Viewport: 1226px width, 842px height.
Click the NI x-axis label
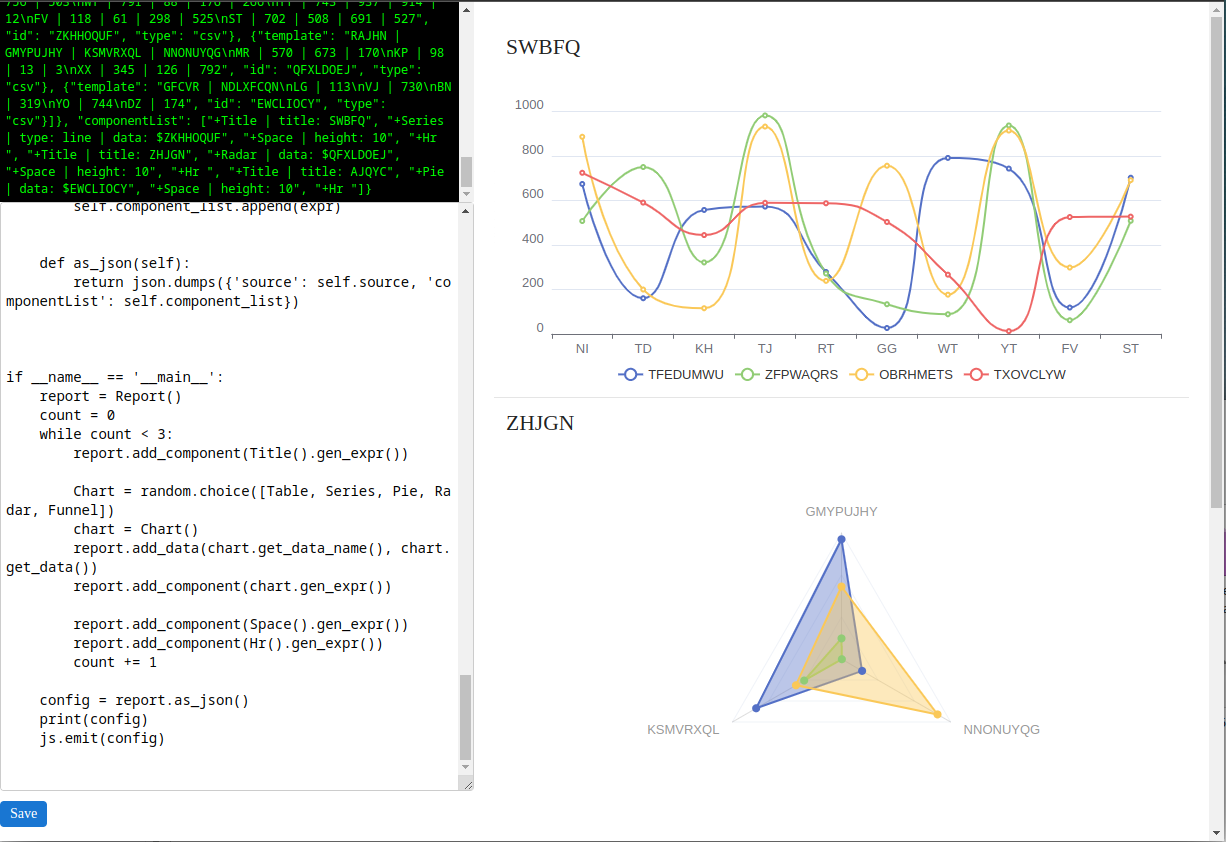pyautogui.click(x=582, y=349)
